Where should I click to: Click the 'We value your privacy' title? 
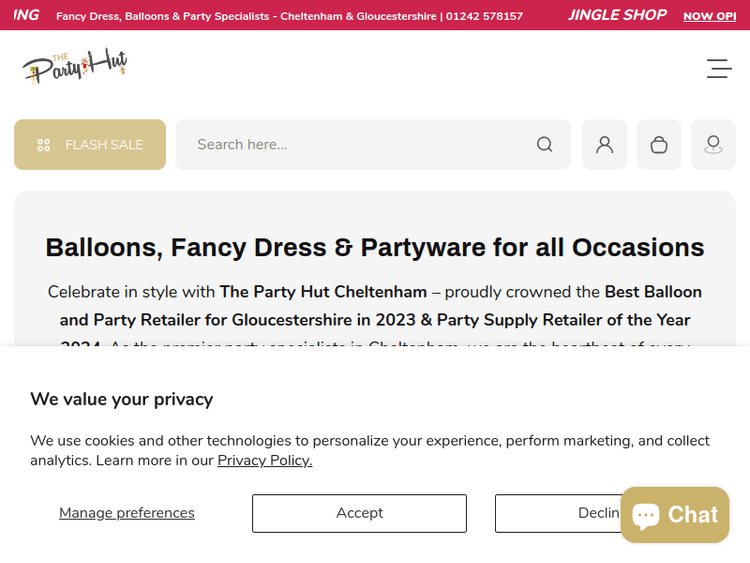(121, 399)
